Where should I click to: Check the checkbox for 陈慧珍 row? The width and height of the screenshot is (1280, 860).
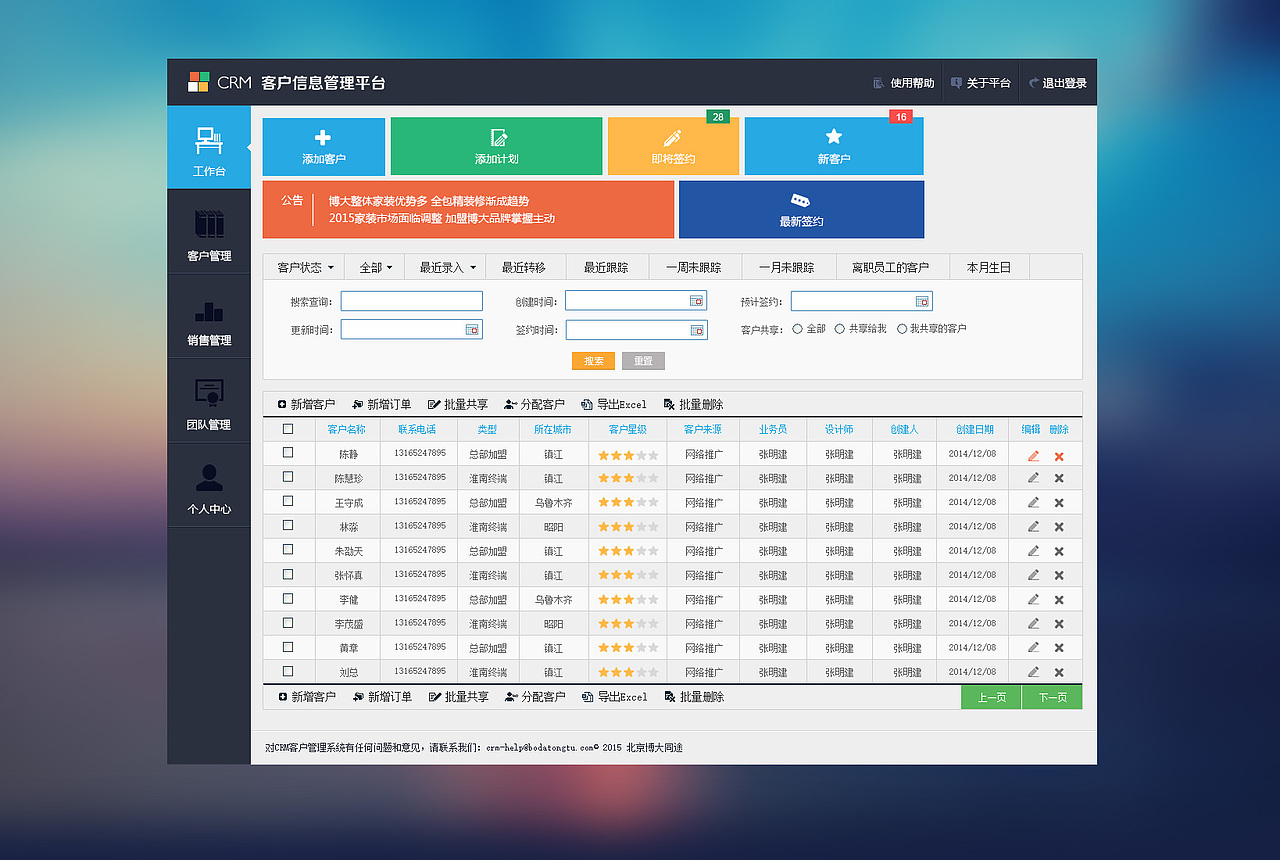coord(288,477)
